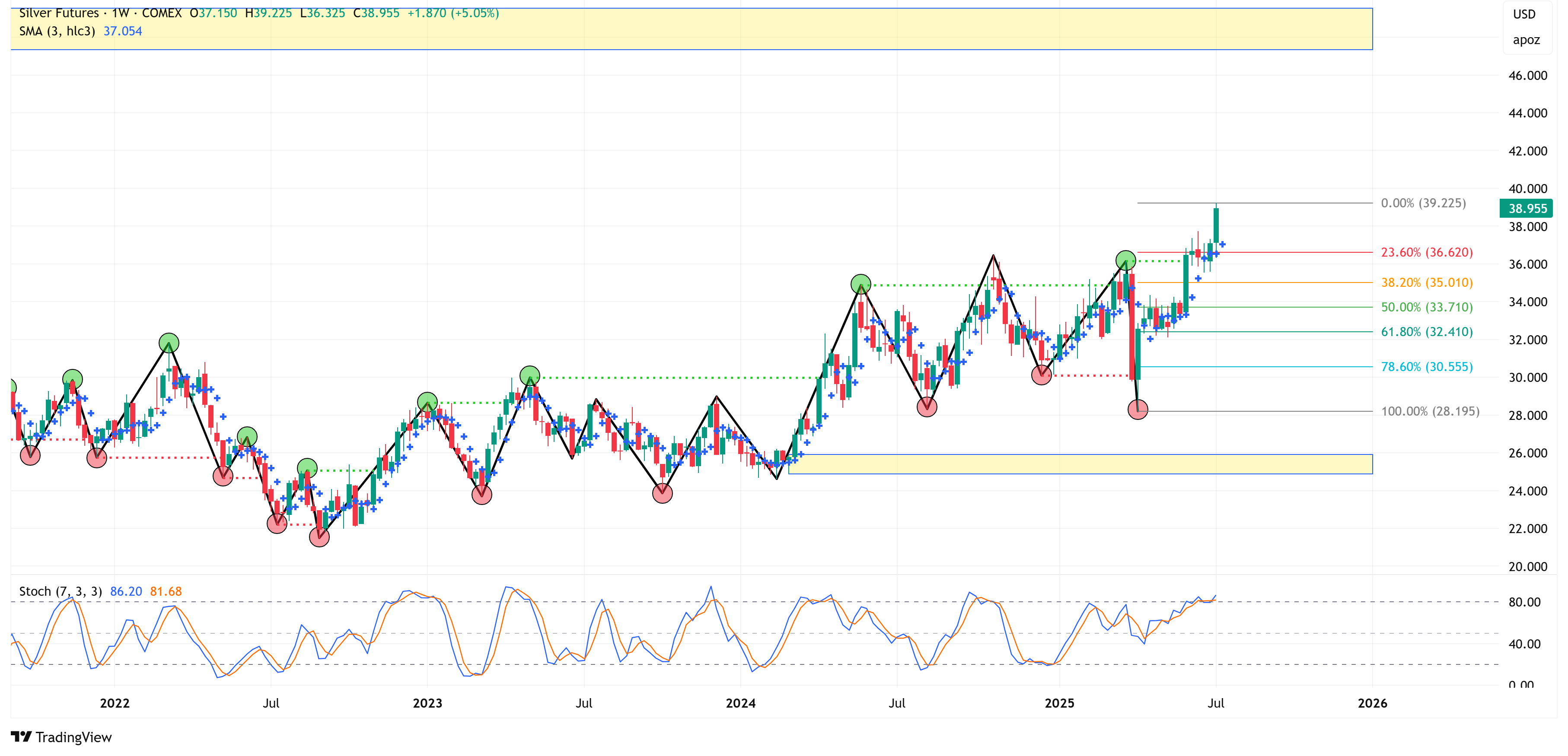Viewport: 1568px width, 756px height.
Task: Click the green pivot circle at early 2022 peak
Action: point(169,343)
